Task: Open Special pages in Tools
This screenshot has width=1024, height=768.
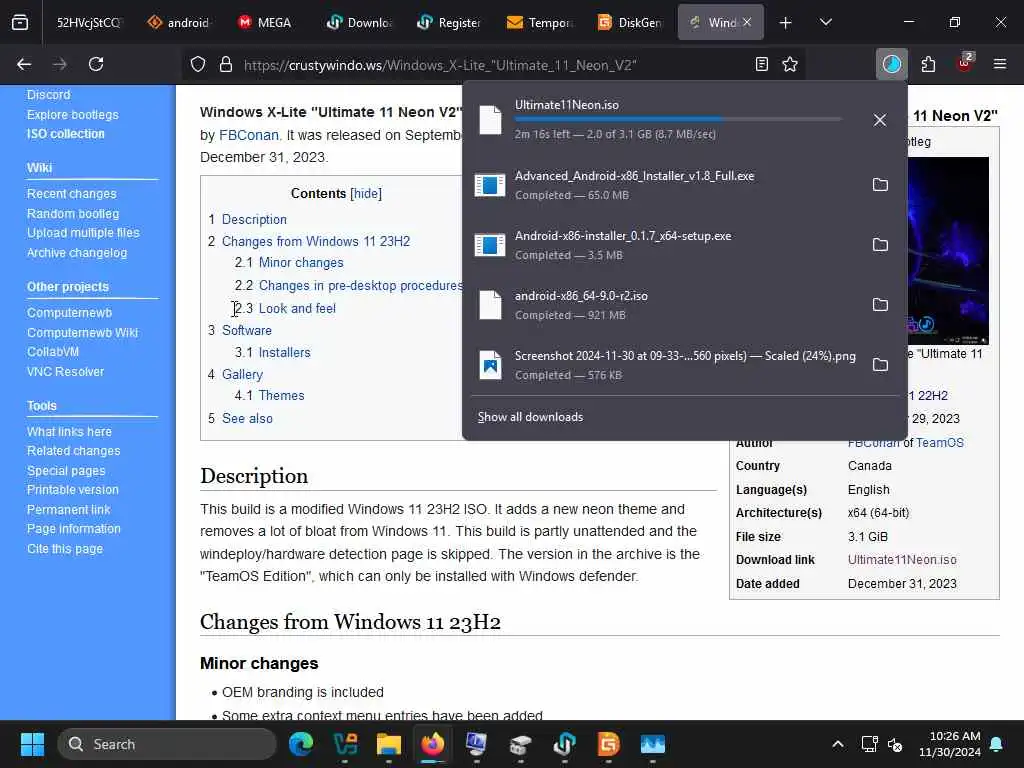Action: click(x=66, y=471)
